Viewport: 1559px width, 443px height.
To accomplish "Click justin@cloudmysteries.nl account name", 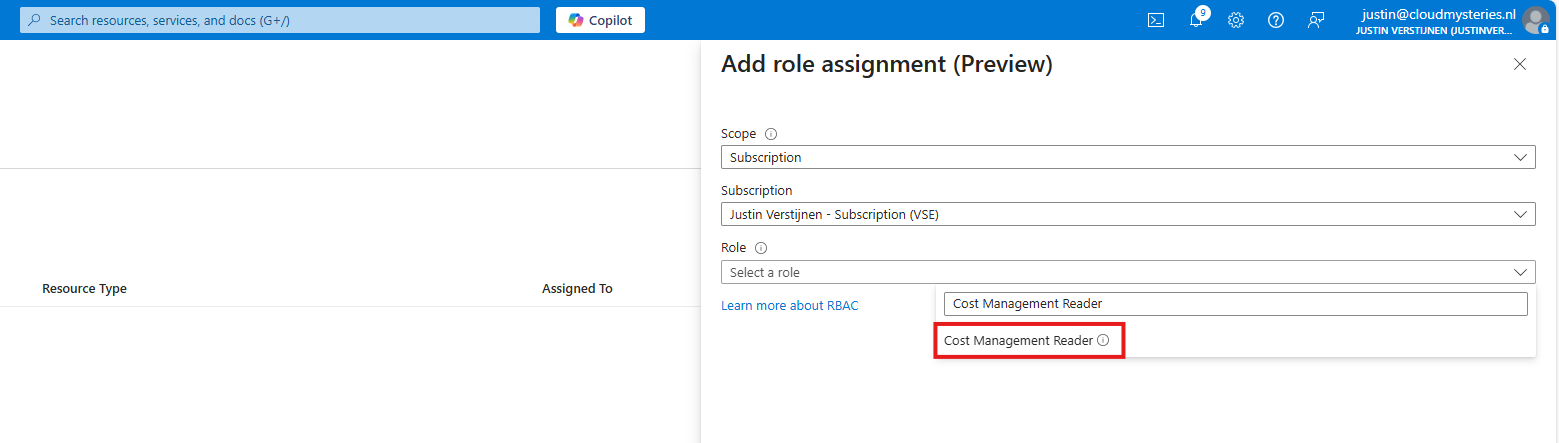I will coord(1440,14).
